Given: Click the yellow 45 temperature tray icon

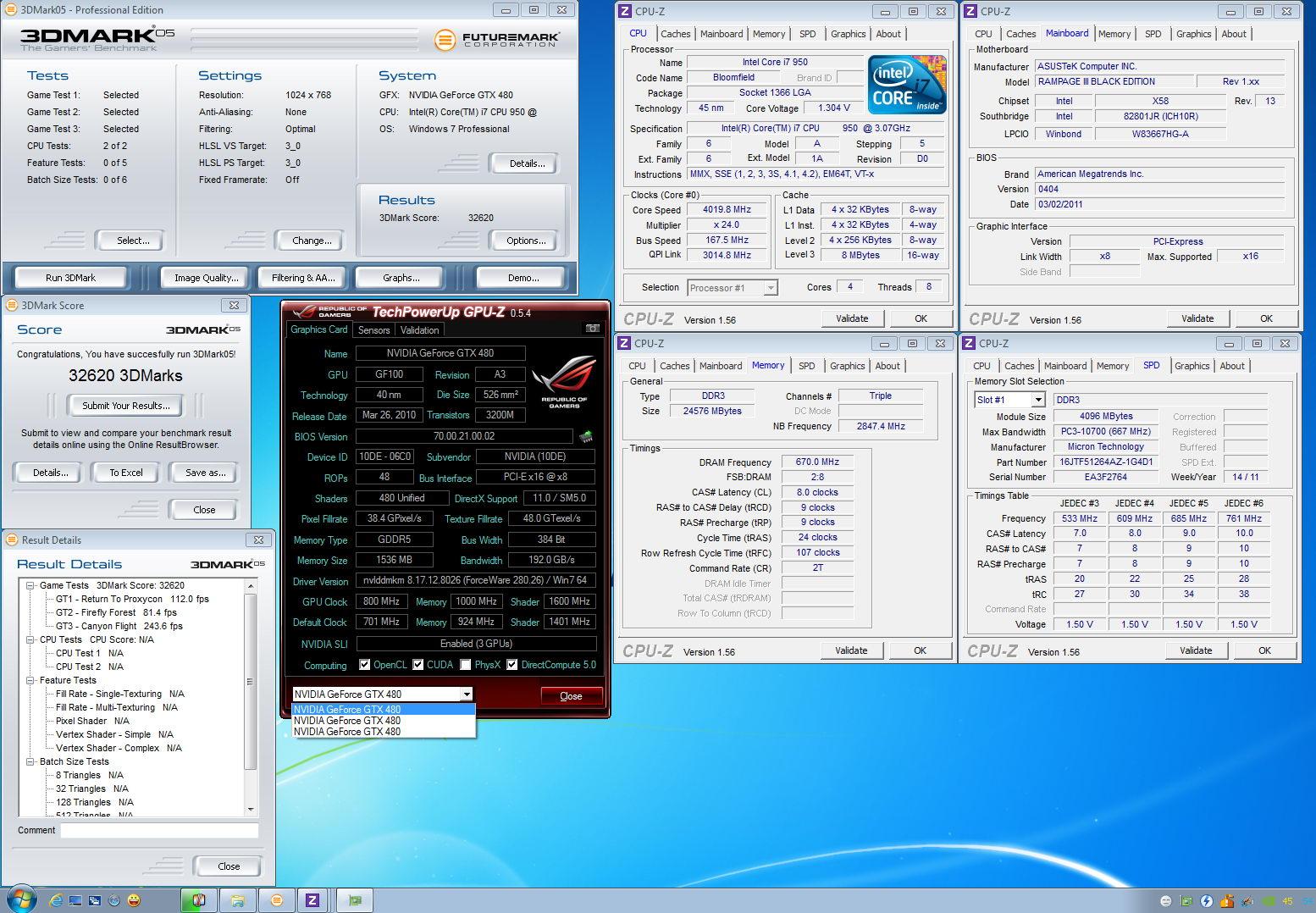Looking at the screenshot, I should (1288, 901).
